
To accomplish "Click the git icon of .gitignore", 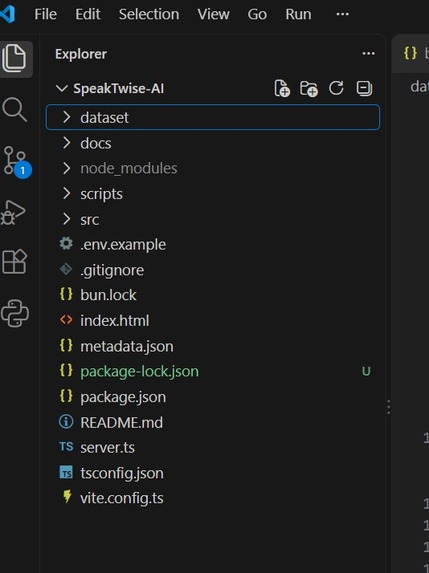I will pyautogui.click(x=66, y=269).
